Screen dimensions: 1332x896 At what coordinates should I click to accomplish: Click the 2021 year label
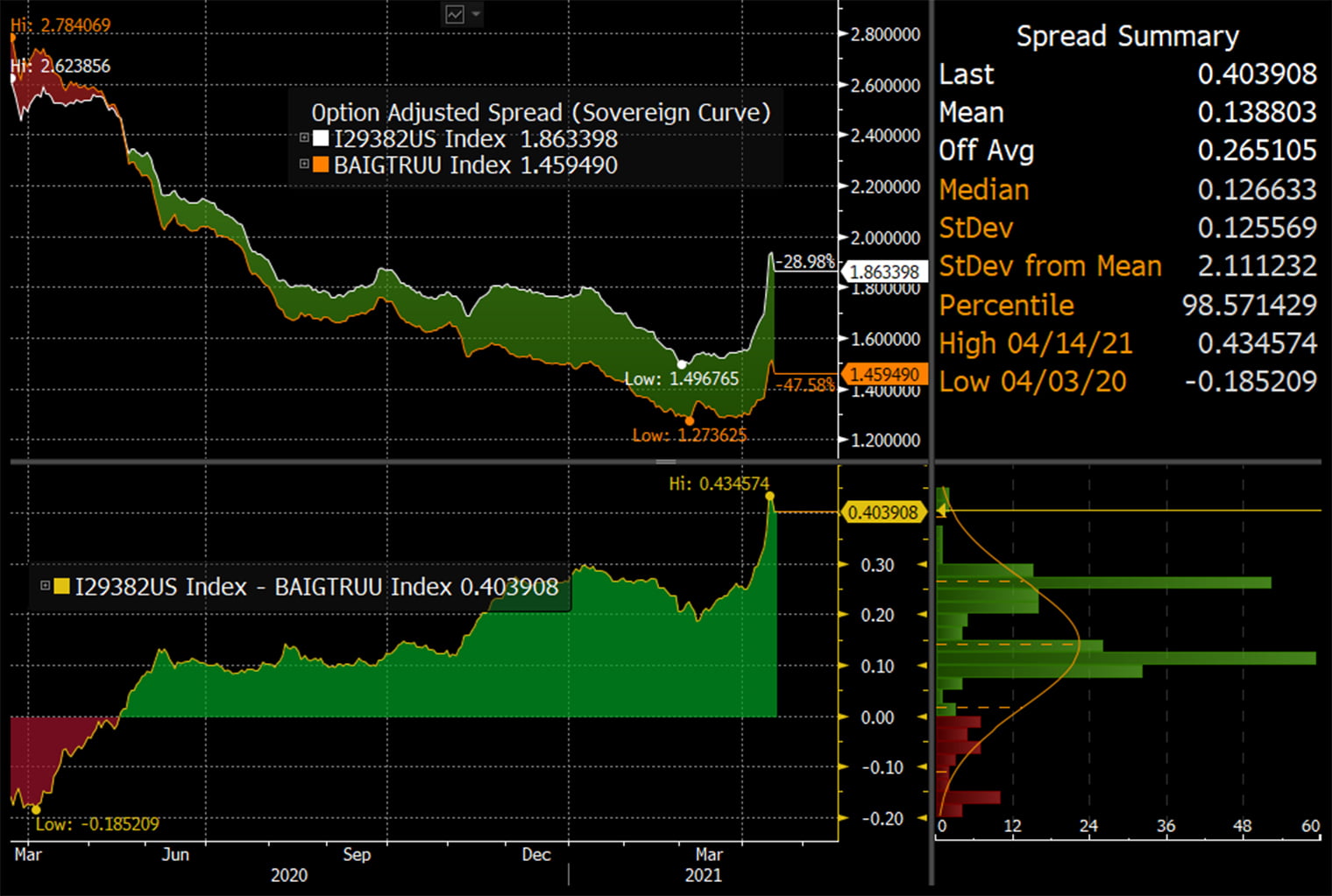tap(703, 876)
